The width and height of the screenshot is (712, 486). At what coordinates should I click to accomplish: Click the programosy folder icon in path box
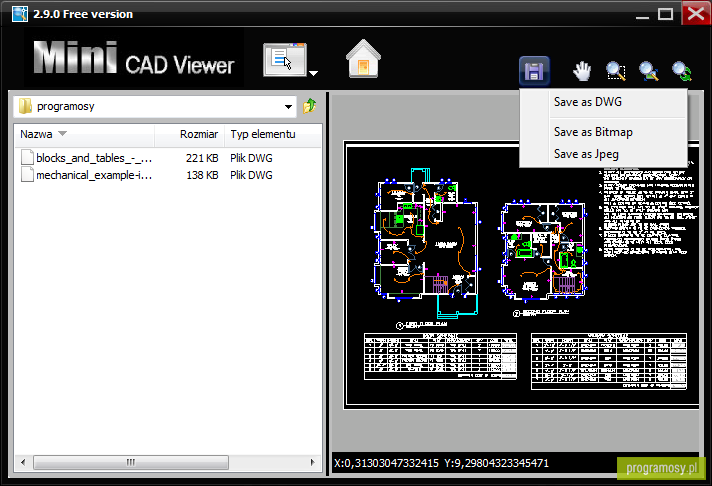25,106
